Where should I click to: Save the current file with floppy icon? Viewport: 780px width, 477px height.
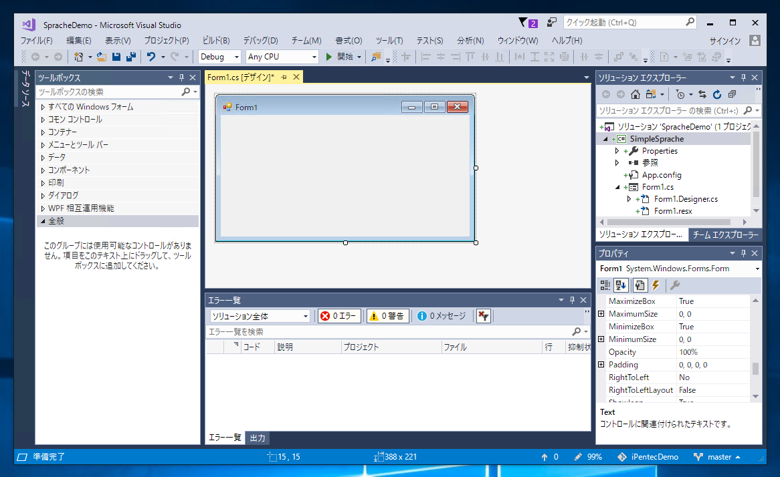click(x=116, y=57)
